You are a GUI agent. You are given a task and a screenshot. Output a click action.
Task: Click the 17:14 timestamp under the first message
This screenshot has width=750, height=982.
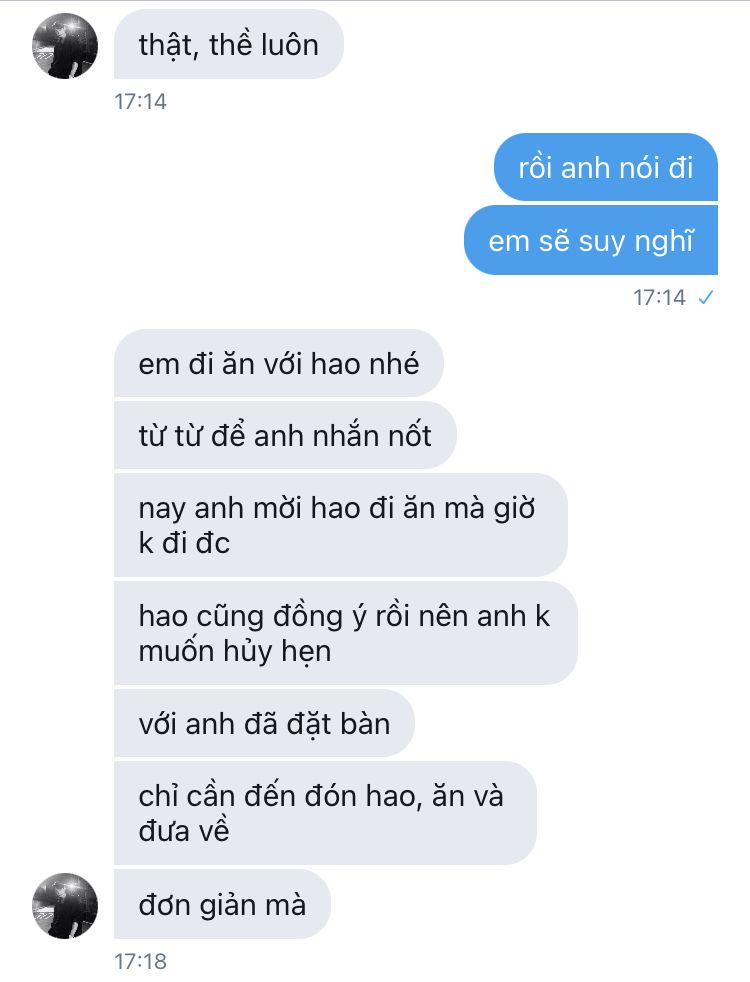(140, 101)
